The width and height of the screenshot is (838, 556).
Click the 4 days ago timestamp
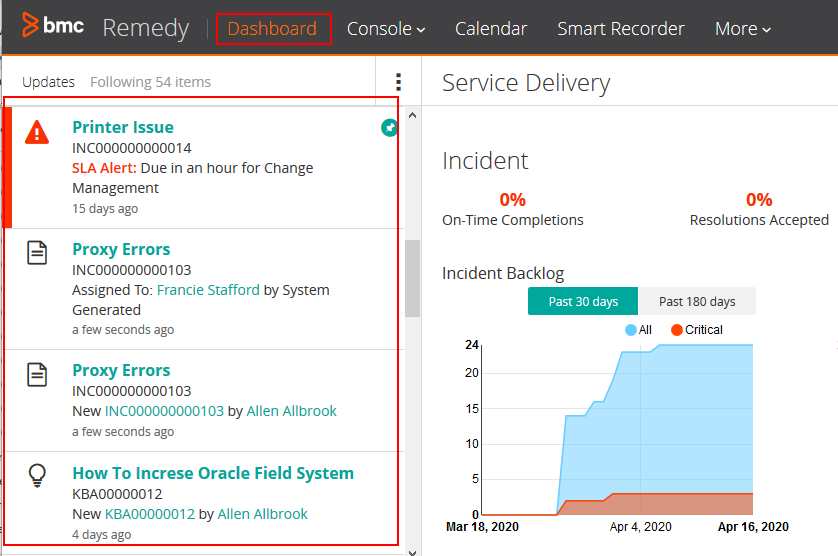tap(102, 534)
